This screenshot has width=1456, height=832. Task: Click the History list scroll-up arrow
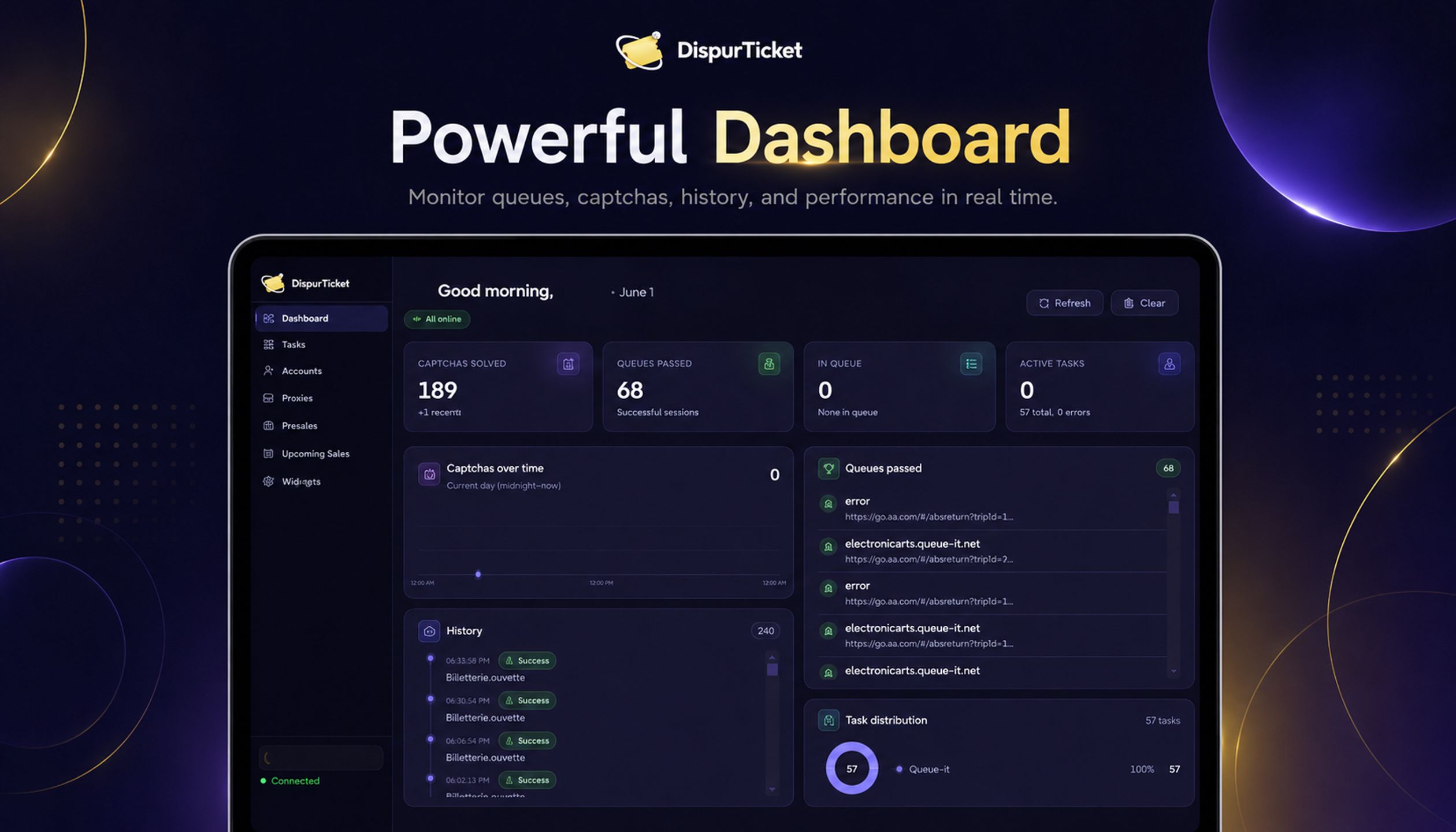pyautogui.click(x=772, y=658)
